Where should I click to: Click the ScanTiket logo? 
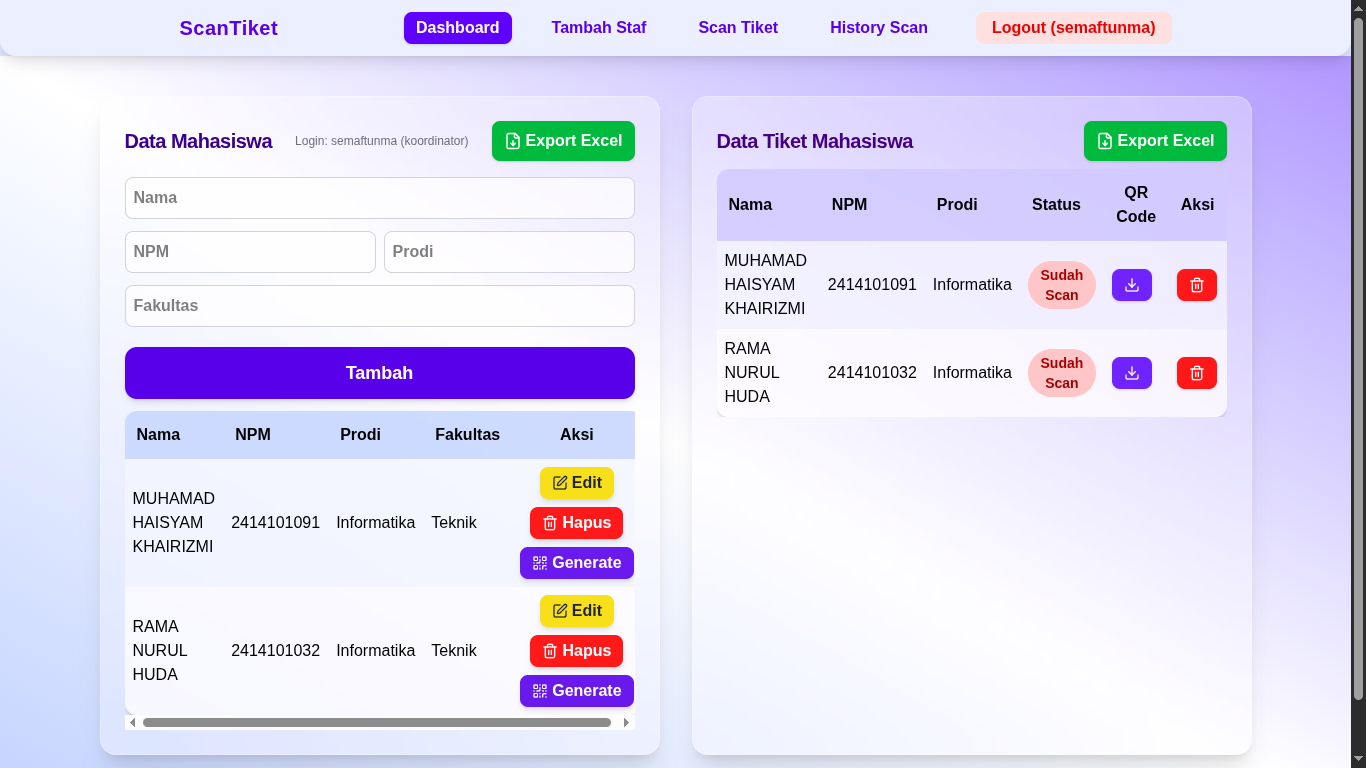point(228,27)
